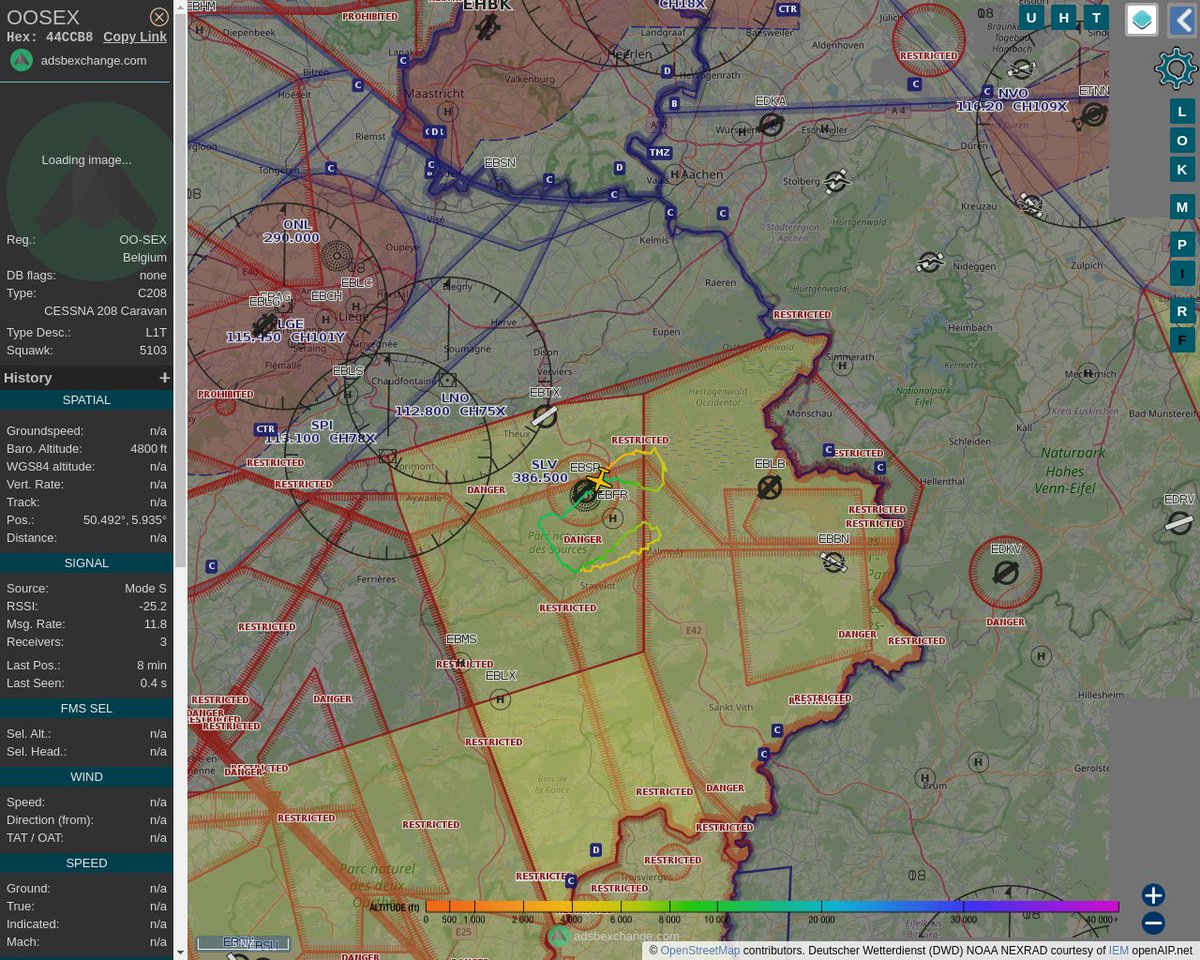Image resolution: width=1200 pixels, height=960 pixels.
Task: Copy link for hex 44CCB8
Action: [x=135, y=37]
